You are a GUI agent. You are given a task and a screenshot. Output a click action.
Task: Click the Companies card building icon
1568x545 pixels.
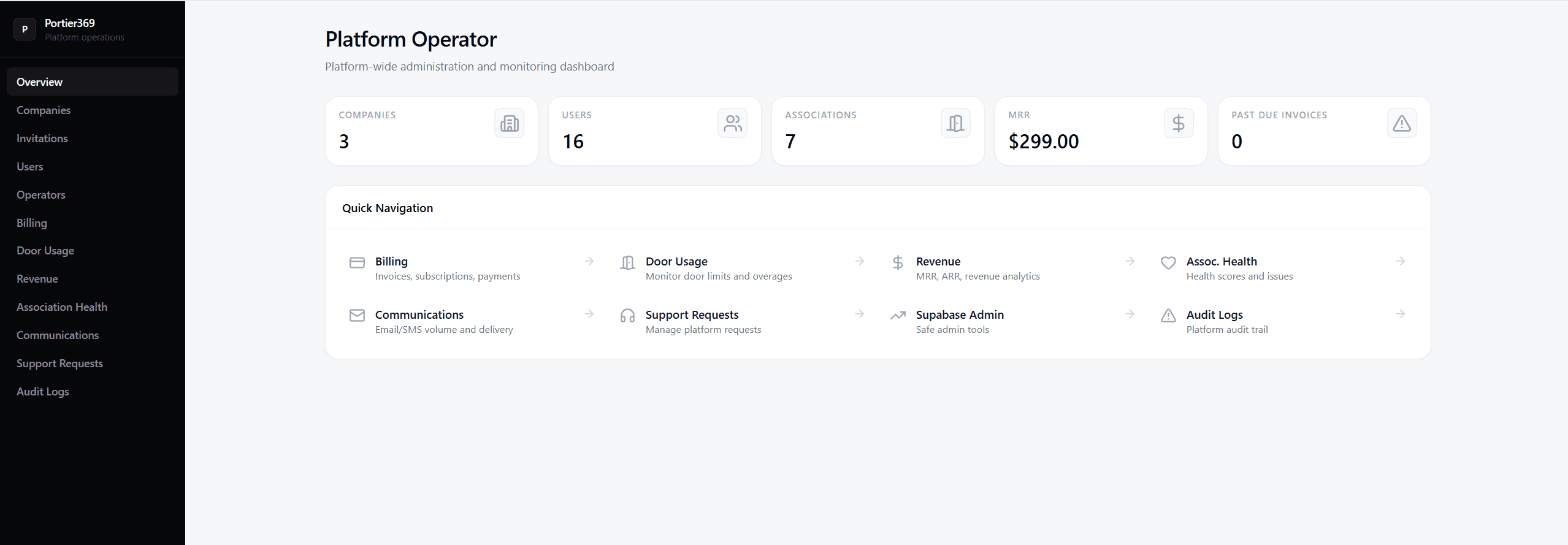tap(509, 123)
